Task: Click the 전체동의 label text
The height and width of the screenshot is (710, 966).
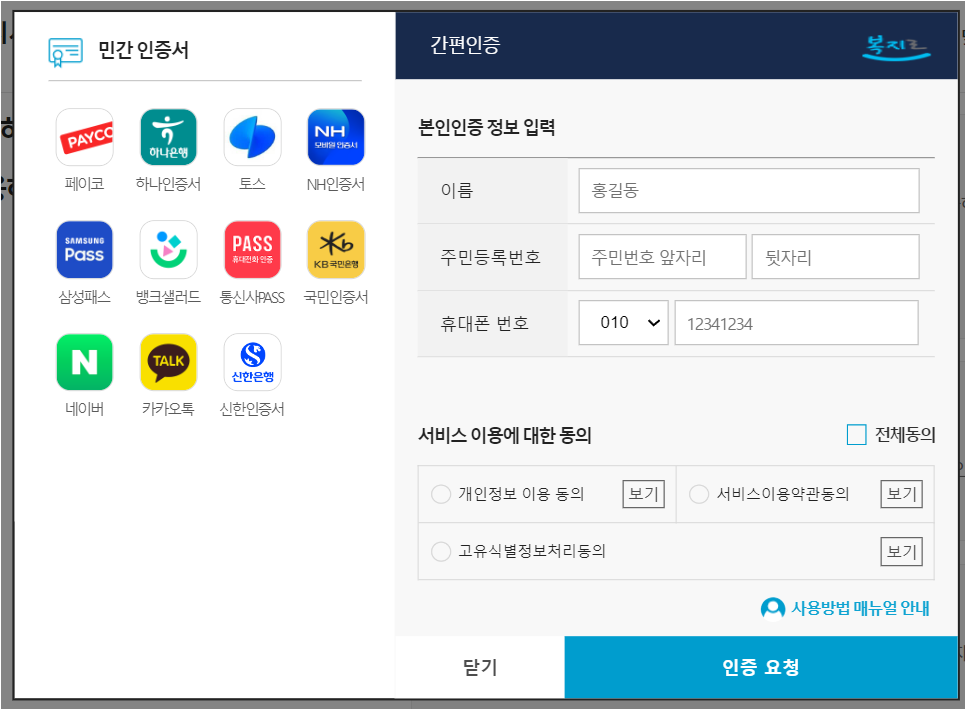Action: [x=905, y=435]
